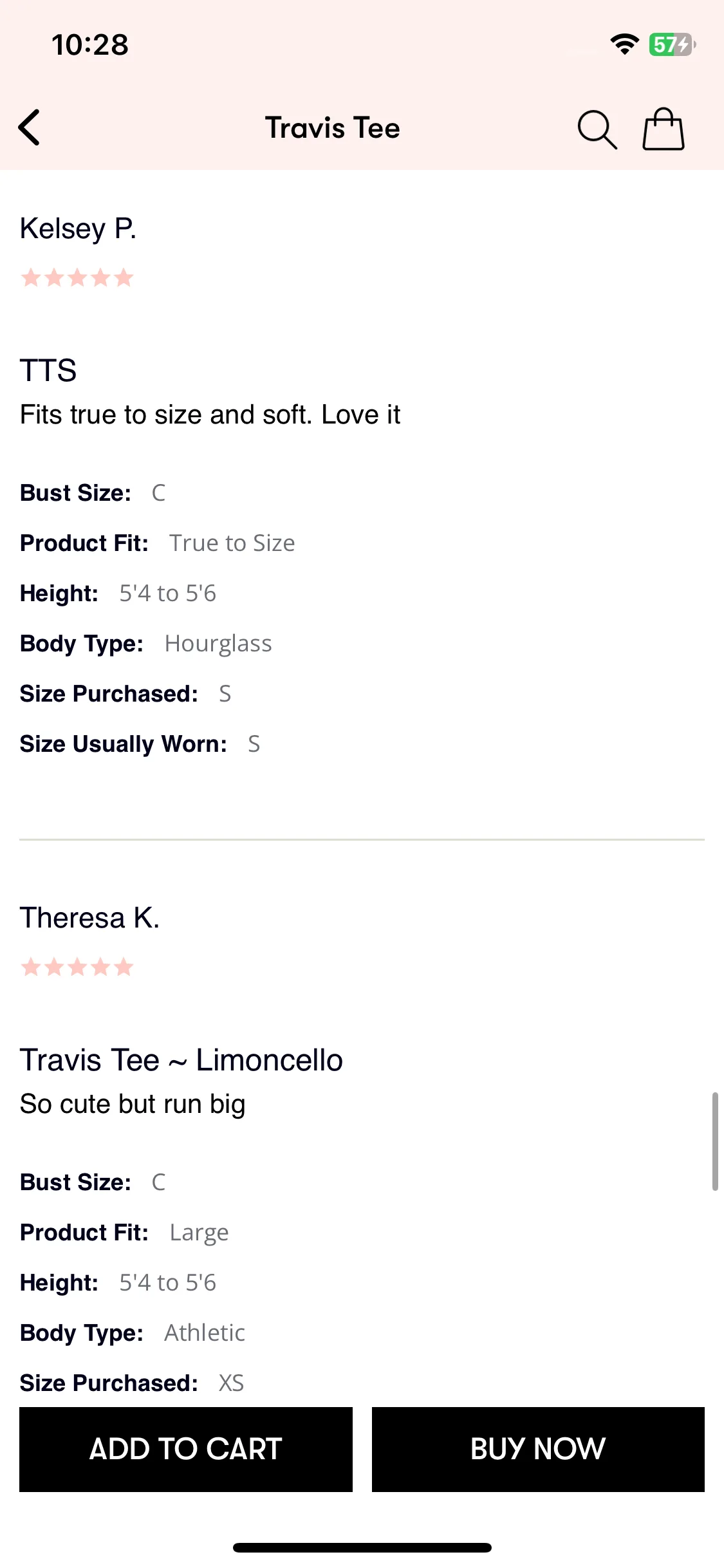Tap the TTS review title

pyautogui.click(x=48, y=371)
